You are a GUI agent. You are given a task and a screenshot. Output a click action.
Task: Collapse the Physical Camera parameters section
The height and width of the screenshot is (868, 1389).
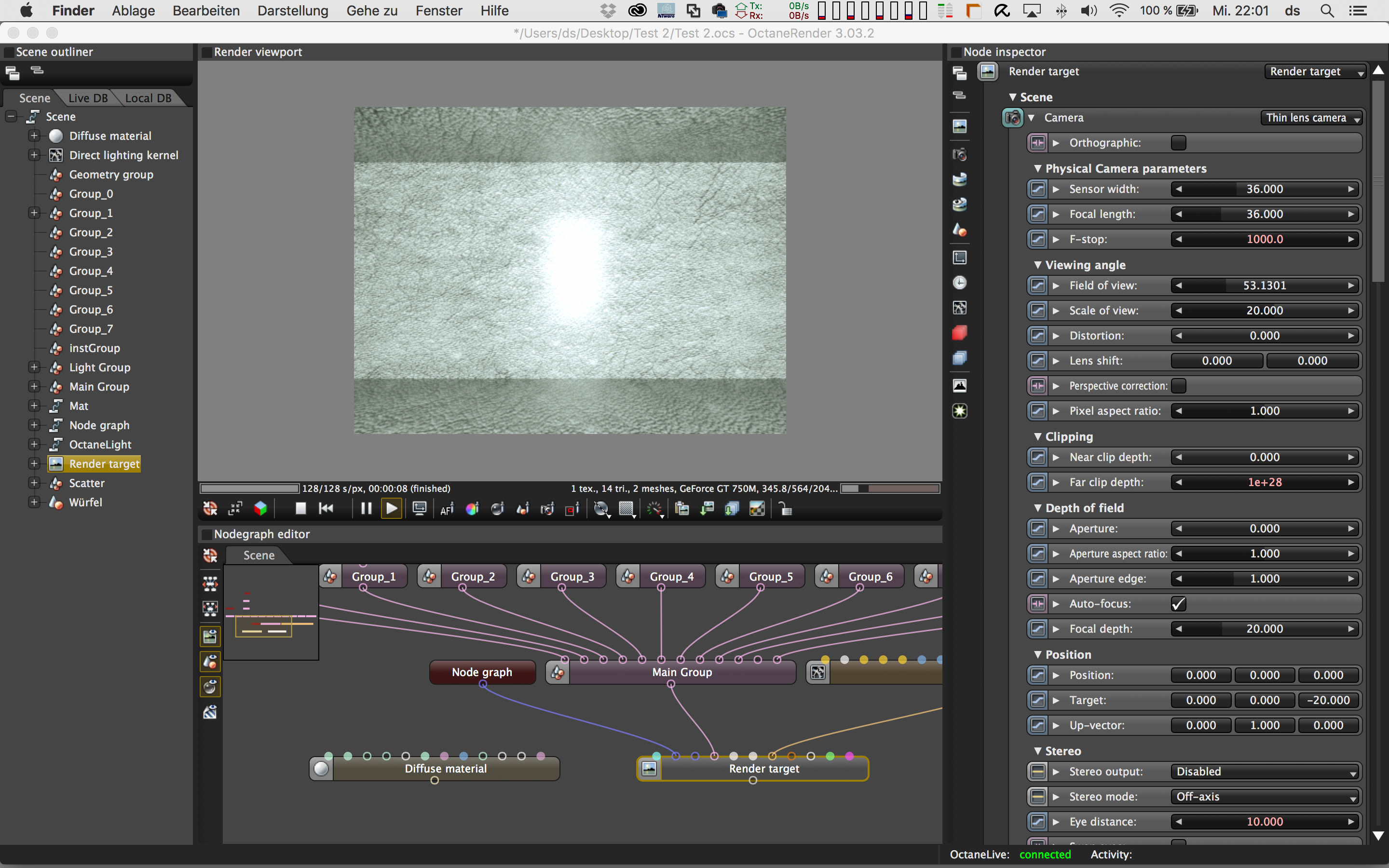pyautogui.click(x=1038, y=169)
